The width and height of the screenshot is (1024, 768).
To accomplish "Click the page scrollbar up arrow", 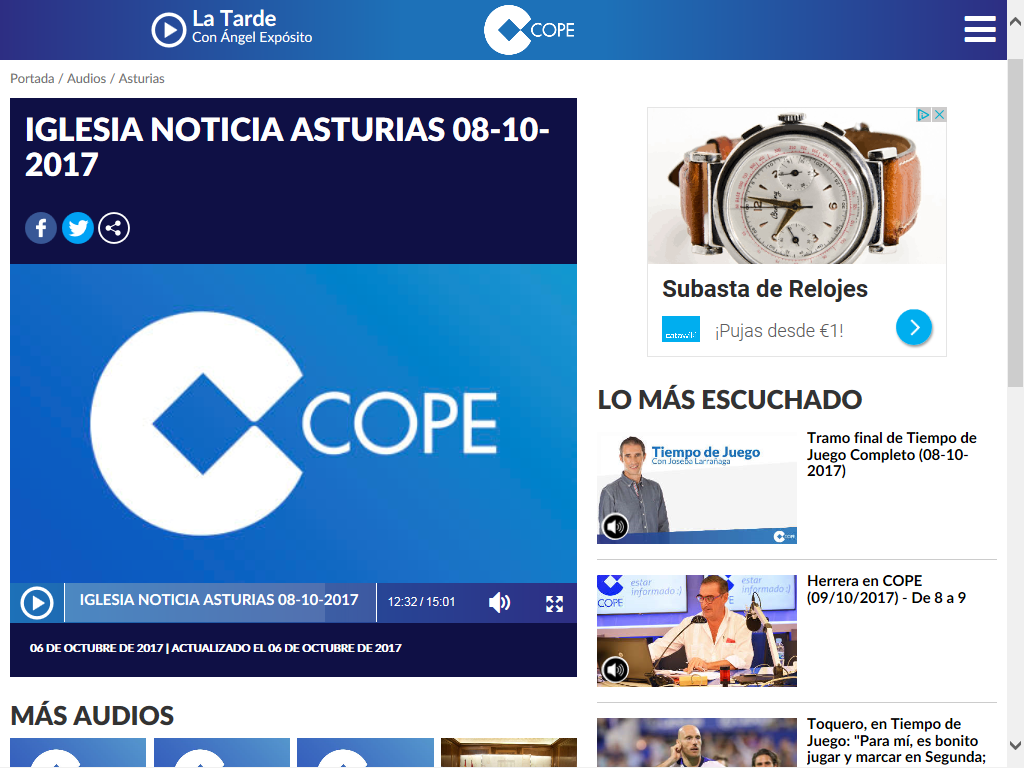I will tap(1016, 22).
